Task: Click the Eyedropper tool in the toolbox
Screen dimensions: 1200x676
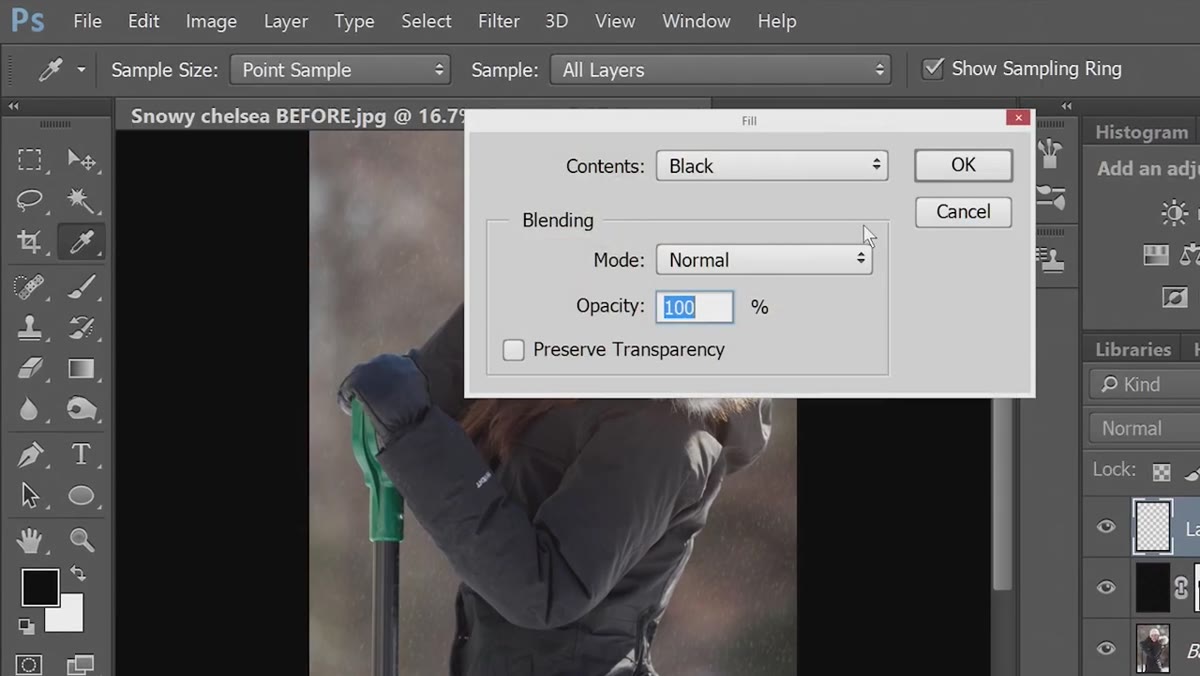Action: coord(81,241)
